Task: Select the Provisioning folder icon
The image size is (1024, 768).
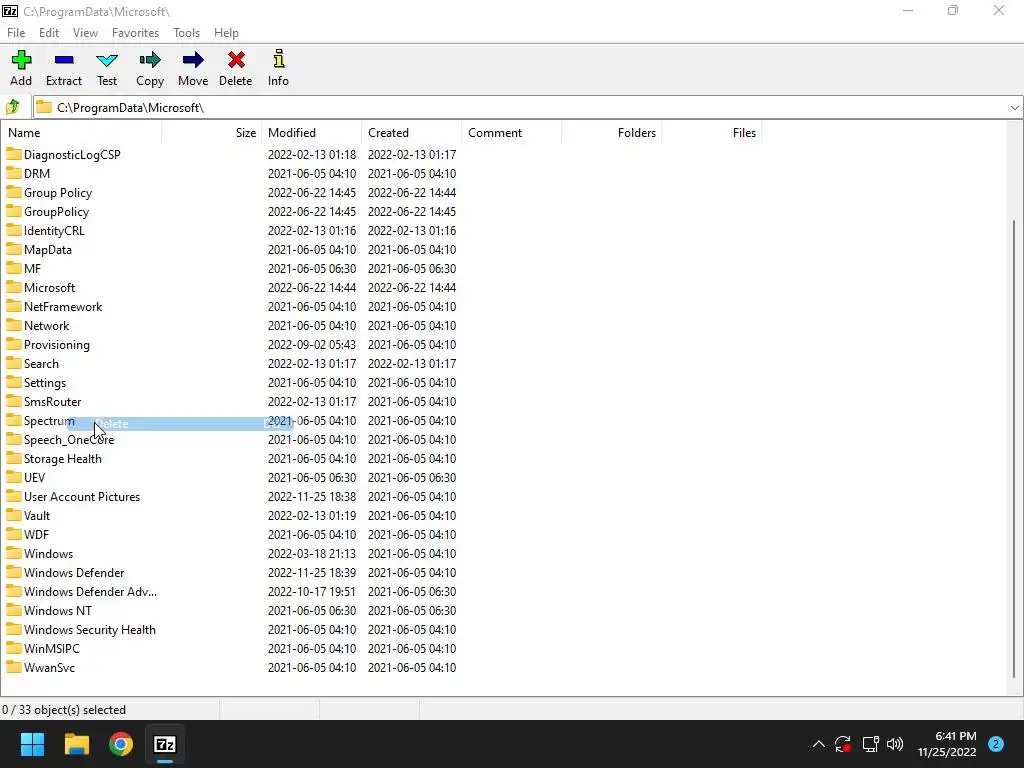Action: [14, 344]
